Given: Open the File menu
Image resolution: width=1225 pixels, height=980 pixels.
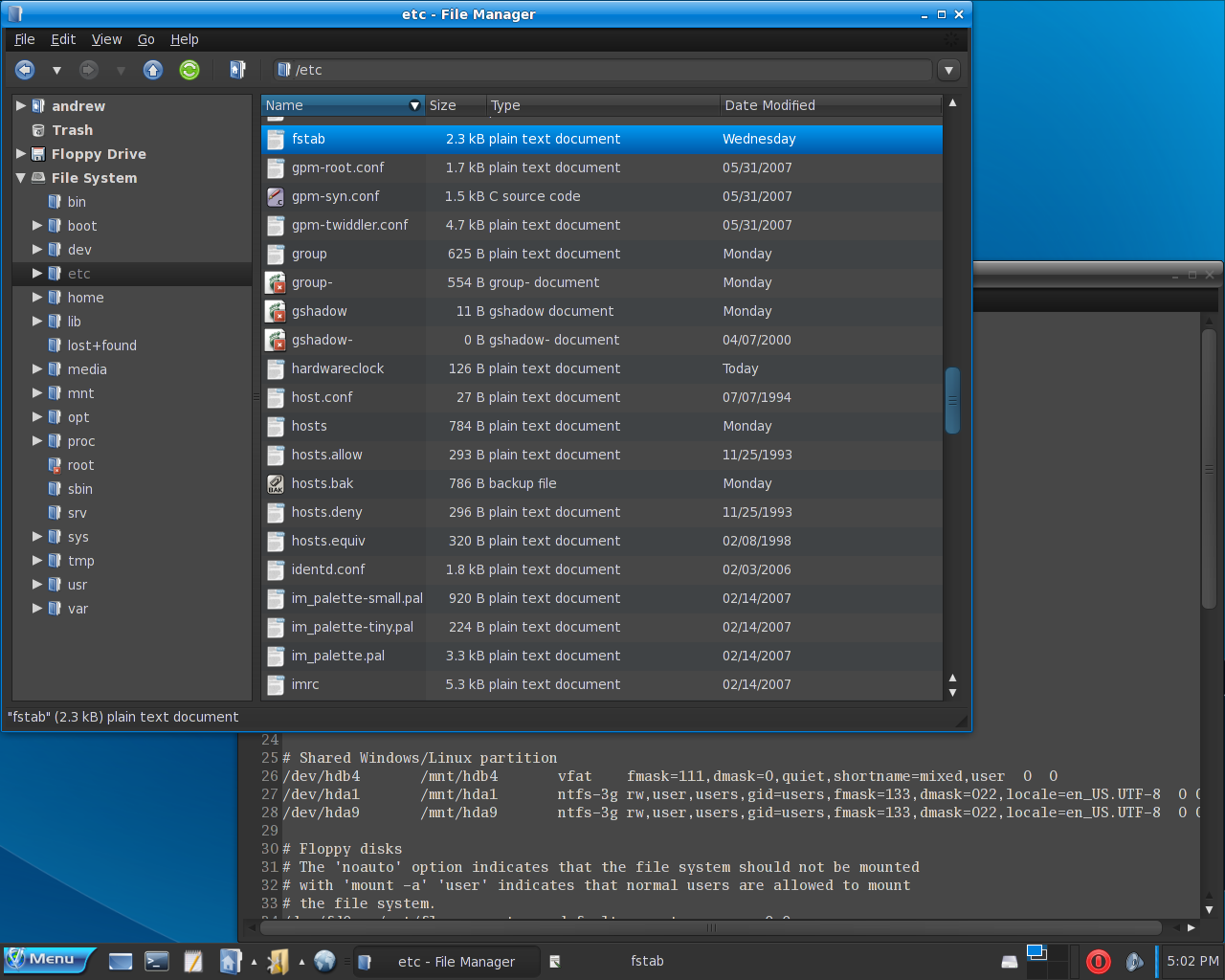Looking at the screenshot, I should click(x=25, y=39).
